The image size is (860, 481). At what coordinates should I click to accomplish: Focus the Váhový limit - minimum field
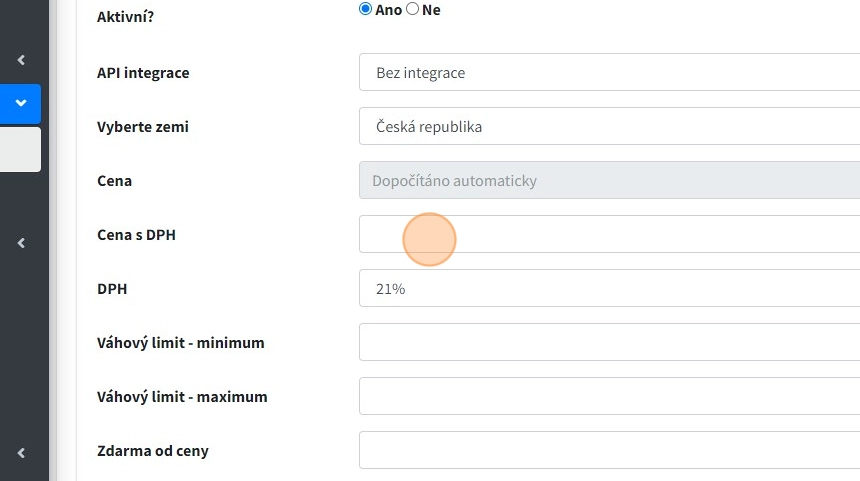pos(609,343)
